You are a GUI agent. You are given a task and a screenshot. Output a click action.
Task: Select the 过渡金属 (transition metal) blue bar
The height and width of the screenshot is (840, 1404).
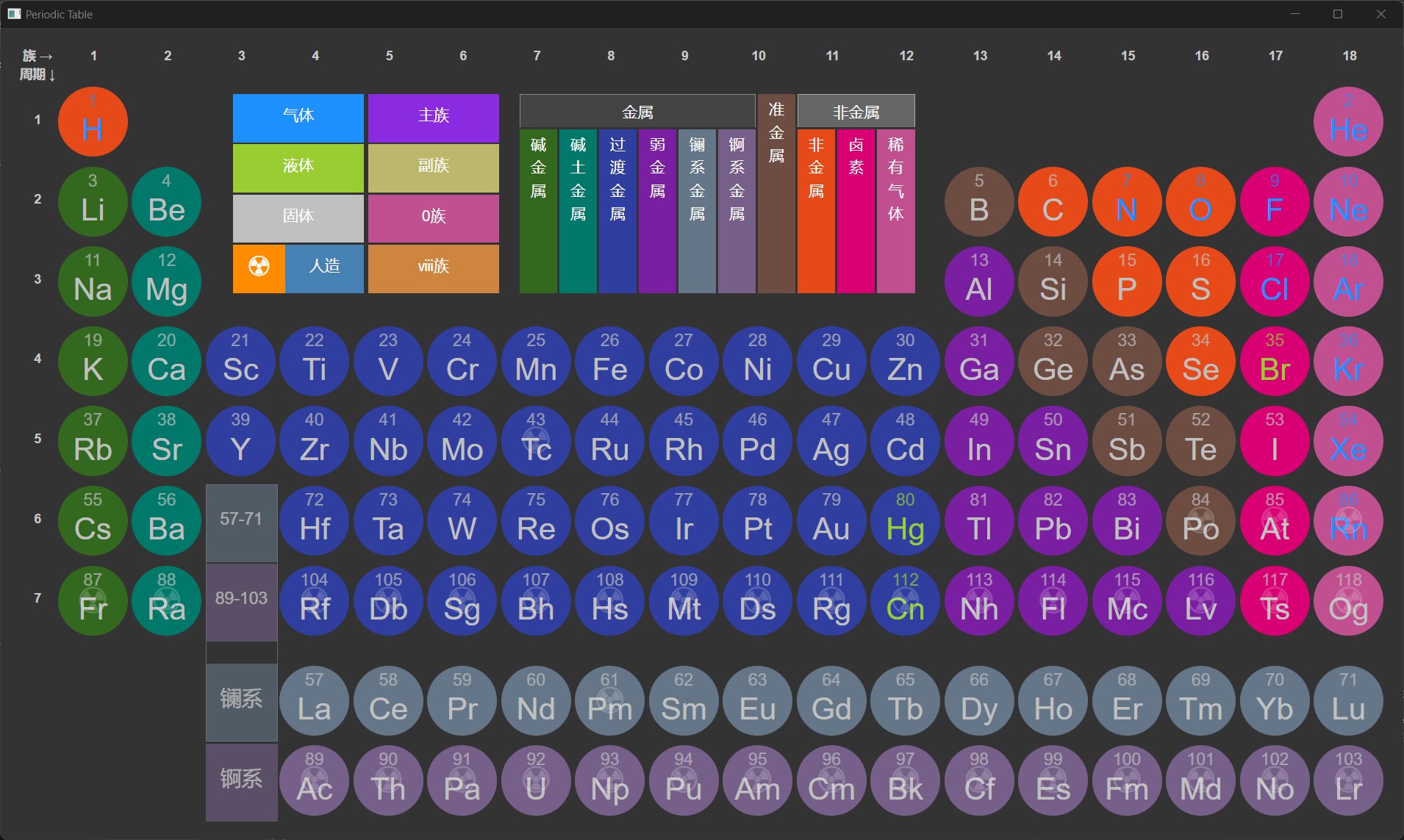pyautogui.click(x=617, y=211)
